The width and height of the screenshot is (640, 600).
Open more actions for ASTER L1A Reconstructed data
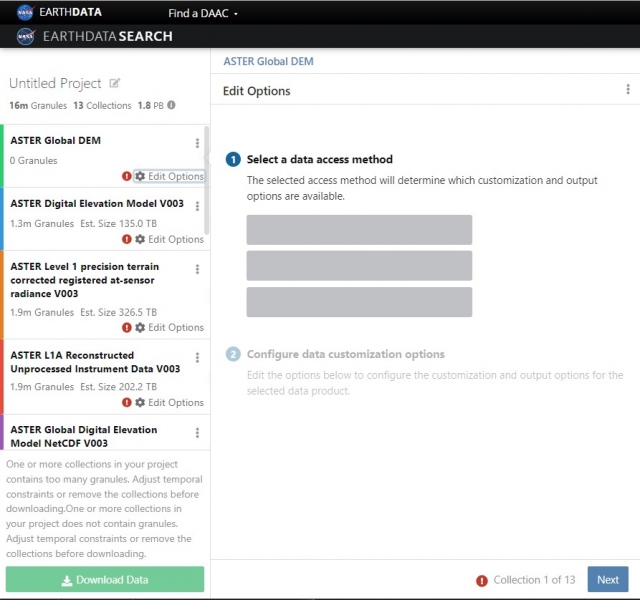(197, 357)
